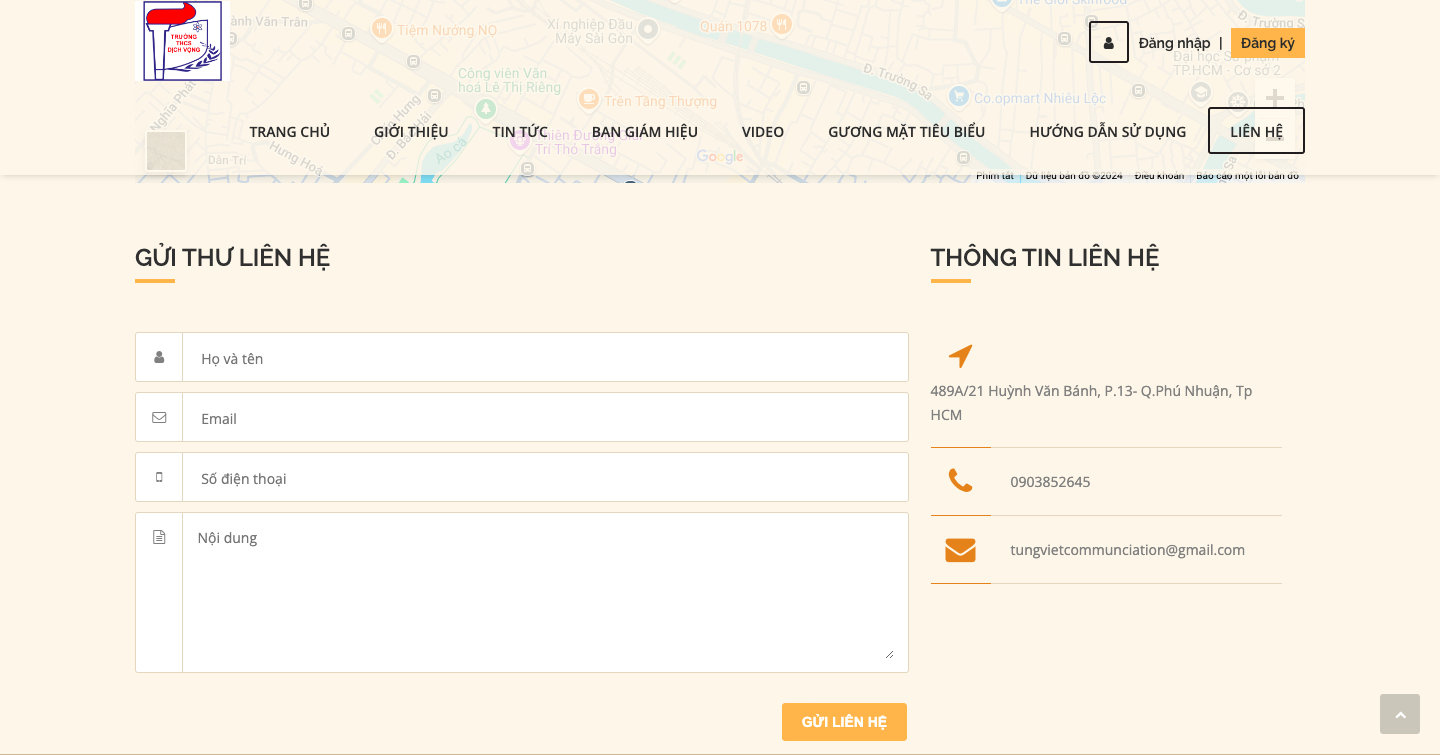
Task: Focus the Họ và tên input field
Action: 545,358
